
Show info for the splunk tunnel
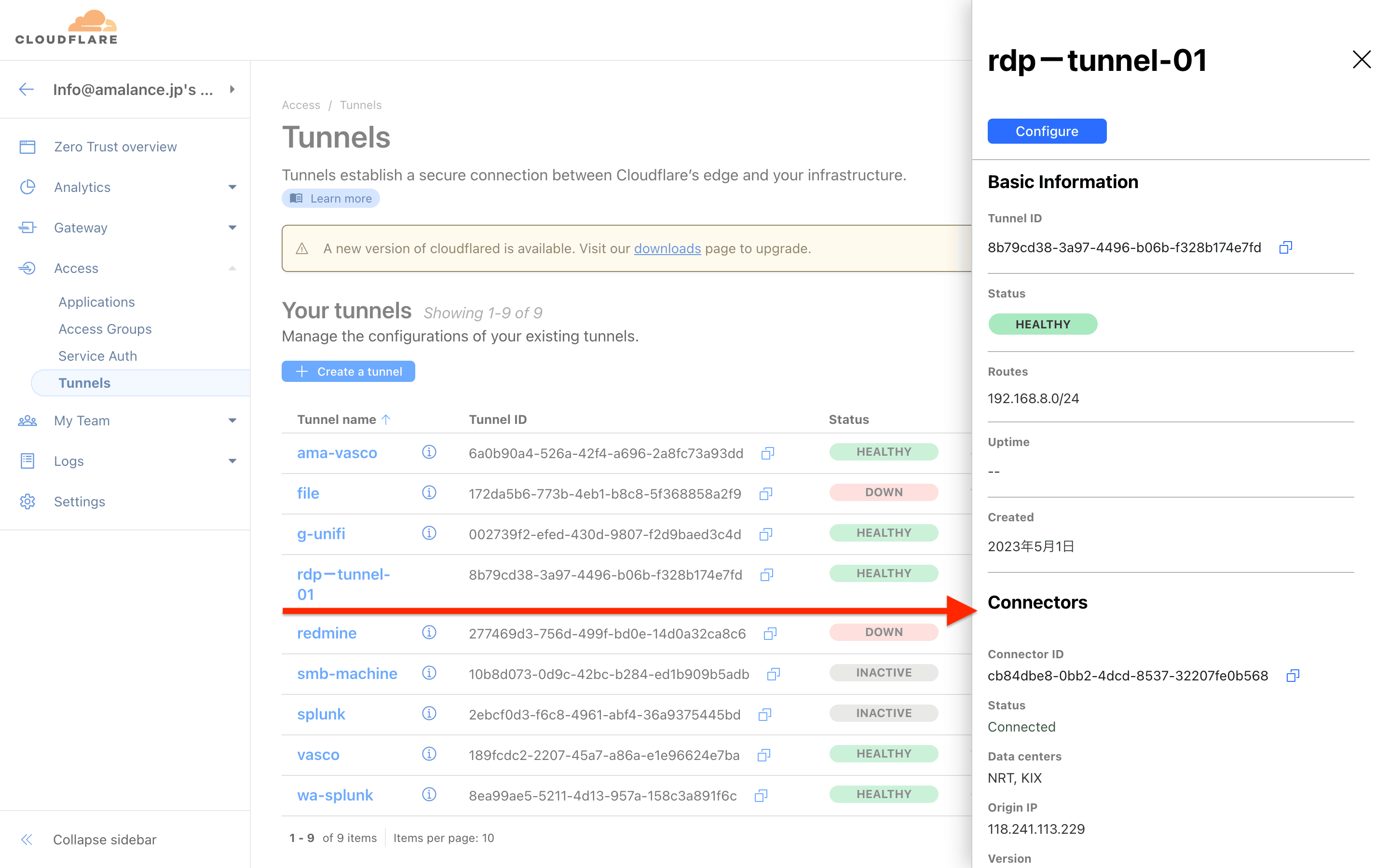(429, 714)
